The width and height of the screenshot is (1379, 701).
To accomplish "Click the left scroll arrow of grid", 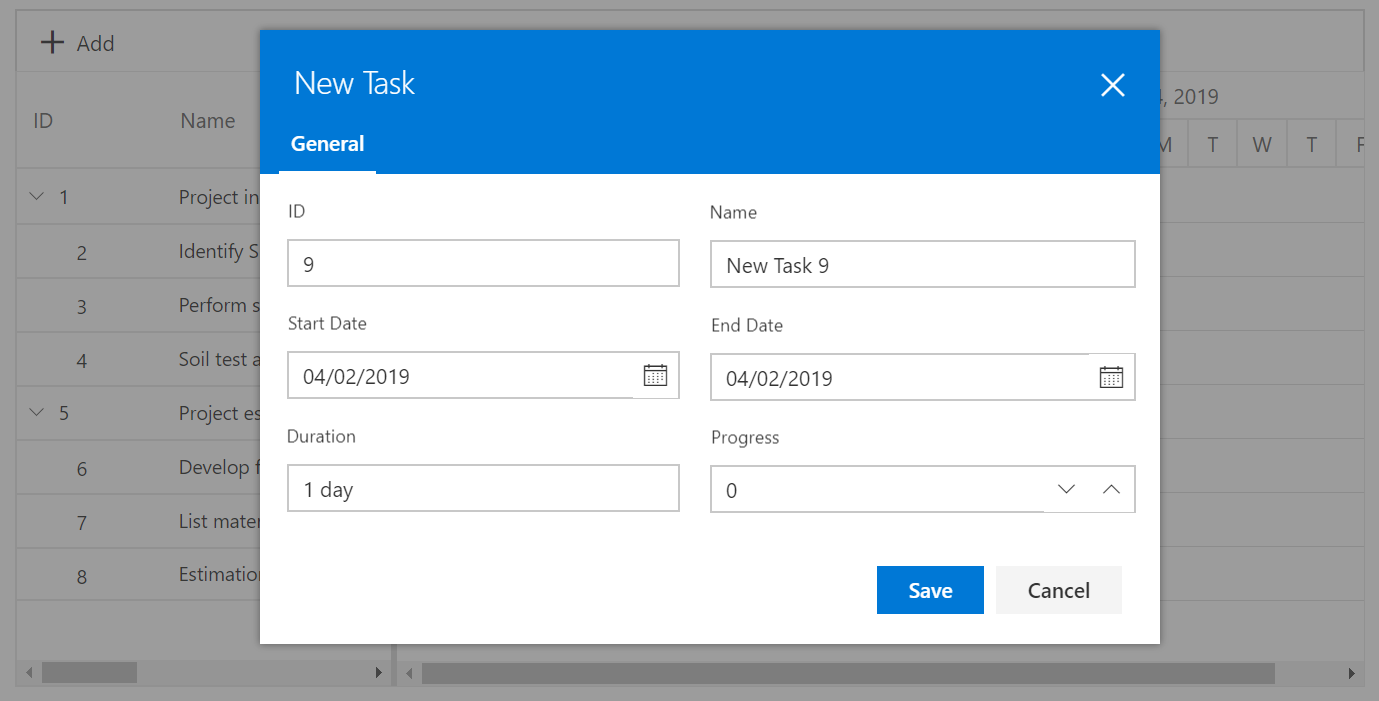I will tap(29, 672).
